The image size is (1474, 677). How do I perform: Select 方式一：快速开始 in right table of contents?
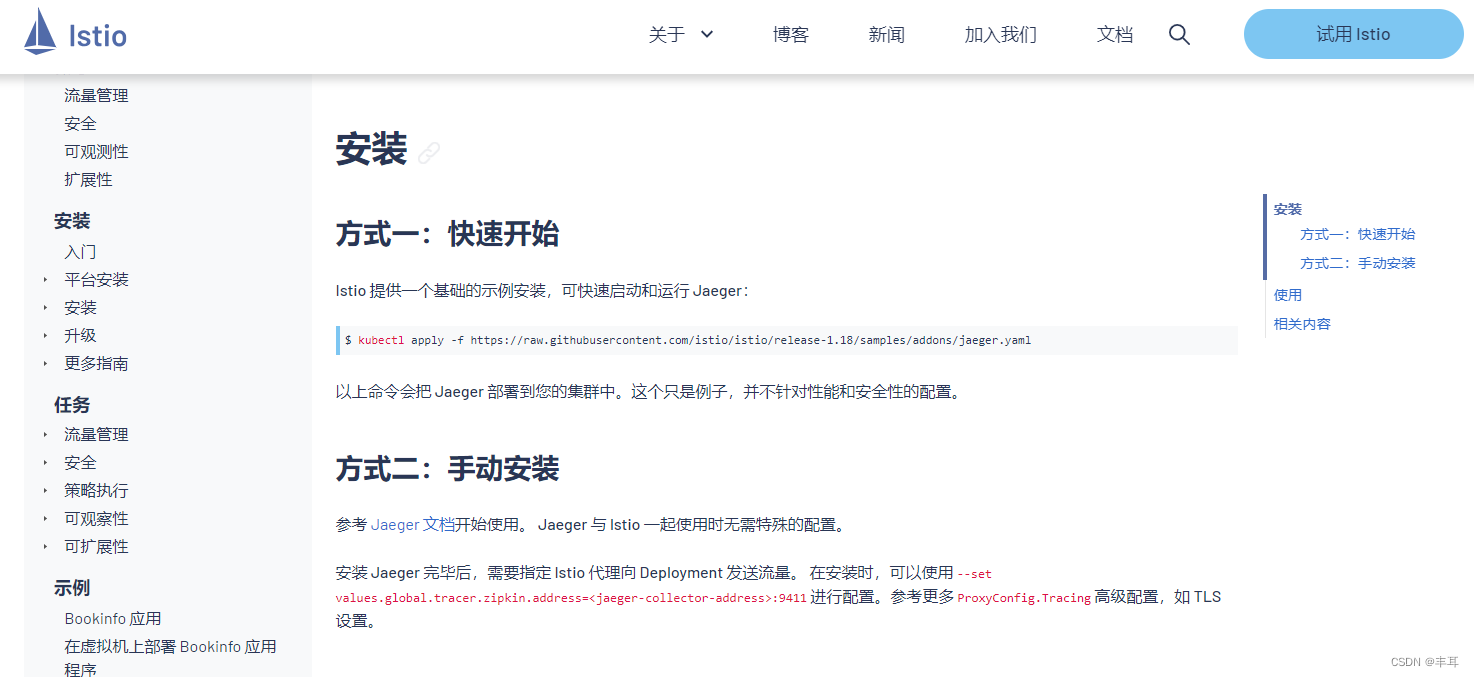click(1357, 233)
